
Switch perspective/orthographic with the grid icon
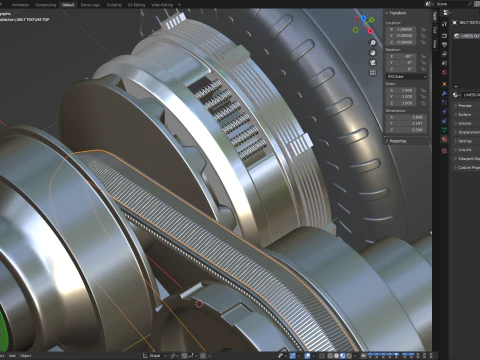click(373, 72)
